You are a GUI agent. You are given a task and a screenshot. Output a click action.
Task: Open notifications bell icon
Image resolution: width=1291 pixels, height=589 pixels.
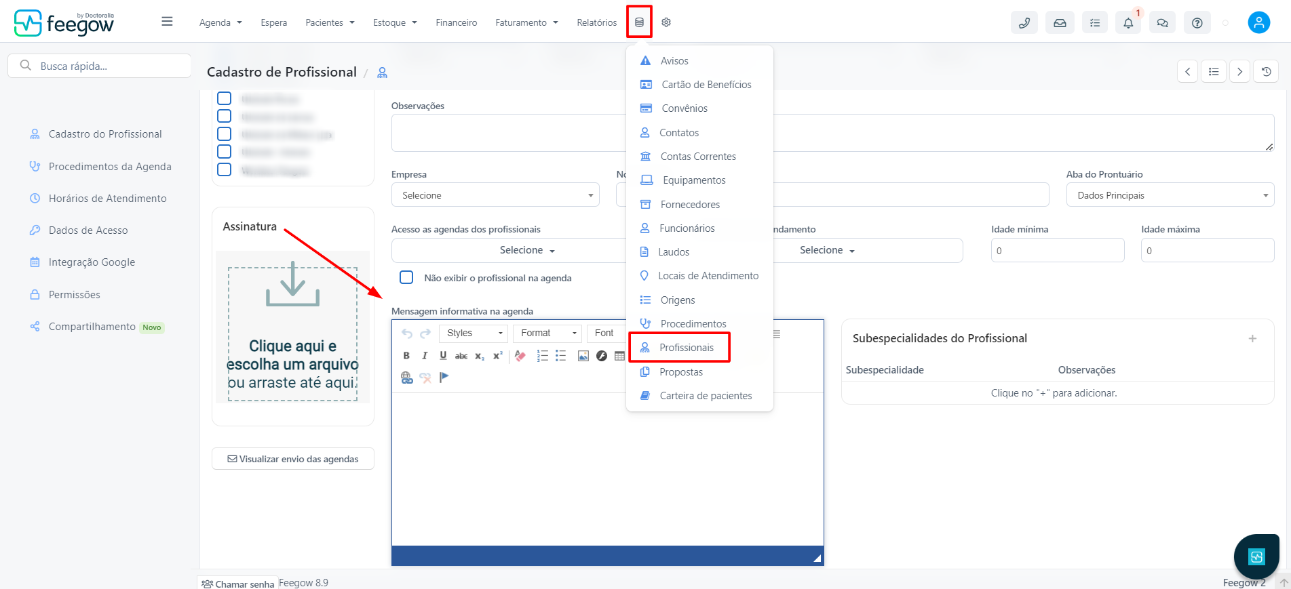[1128, 22]
